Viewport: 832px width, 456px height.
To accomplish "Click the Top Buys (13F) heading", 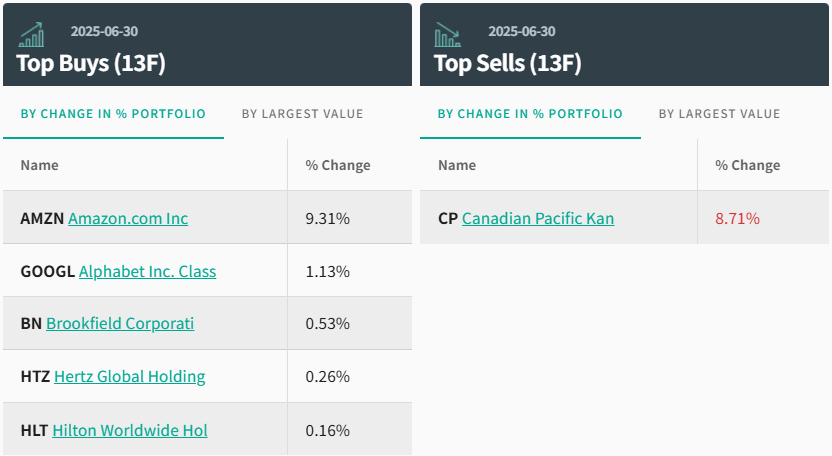I will tap(91, 63).
